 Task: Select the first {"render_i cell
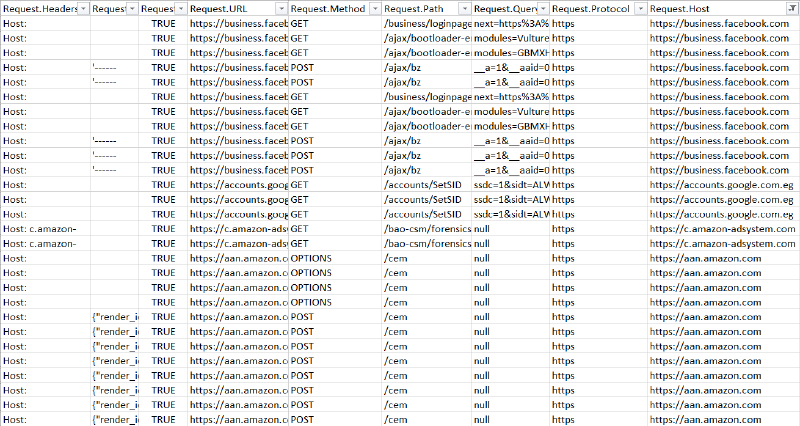click(115, 317)
